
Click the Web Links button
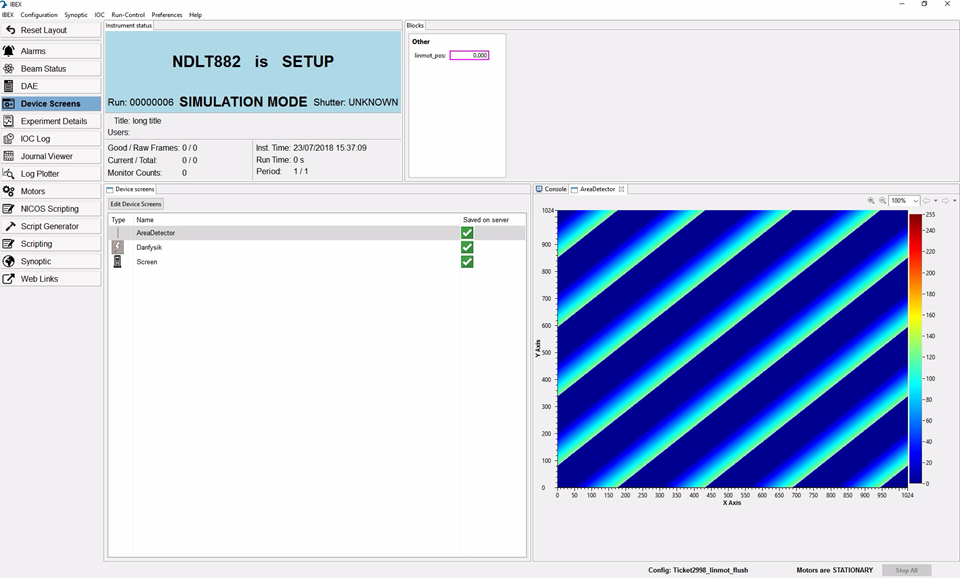click(51, 279)
